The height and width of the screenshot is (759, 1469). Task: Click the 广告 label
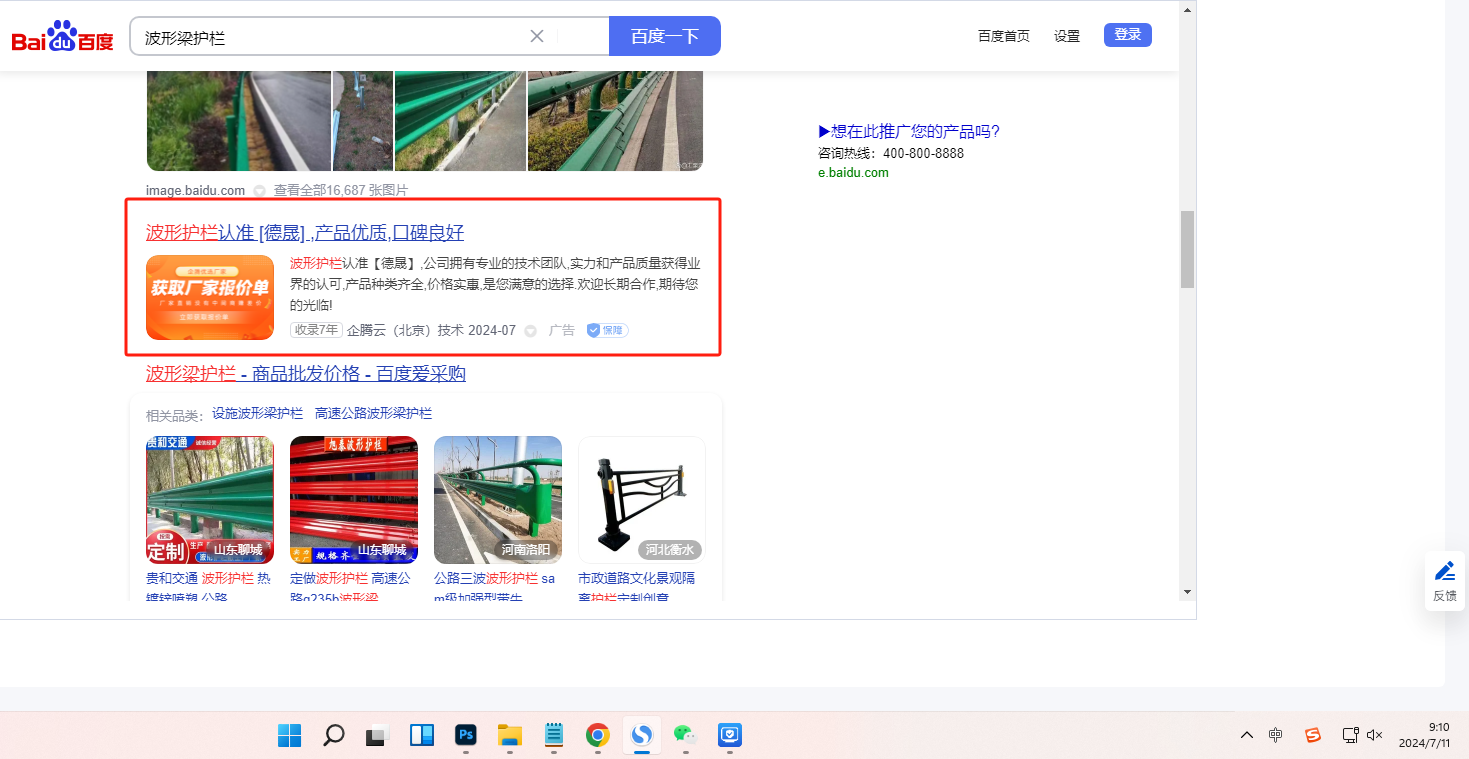tap(562, 330)
